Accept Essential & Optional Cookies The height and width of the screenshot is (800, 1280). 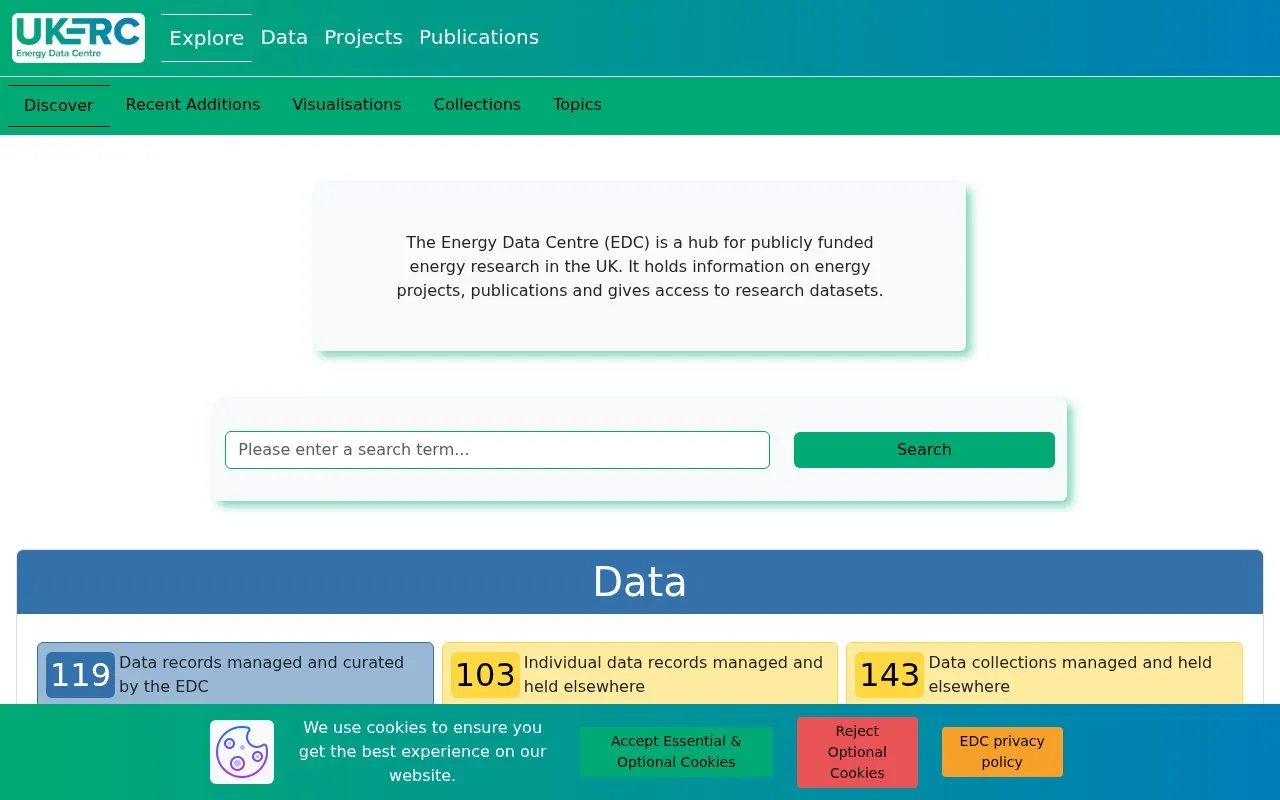coord(676,752)
